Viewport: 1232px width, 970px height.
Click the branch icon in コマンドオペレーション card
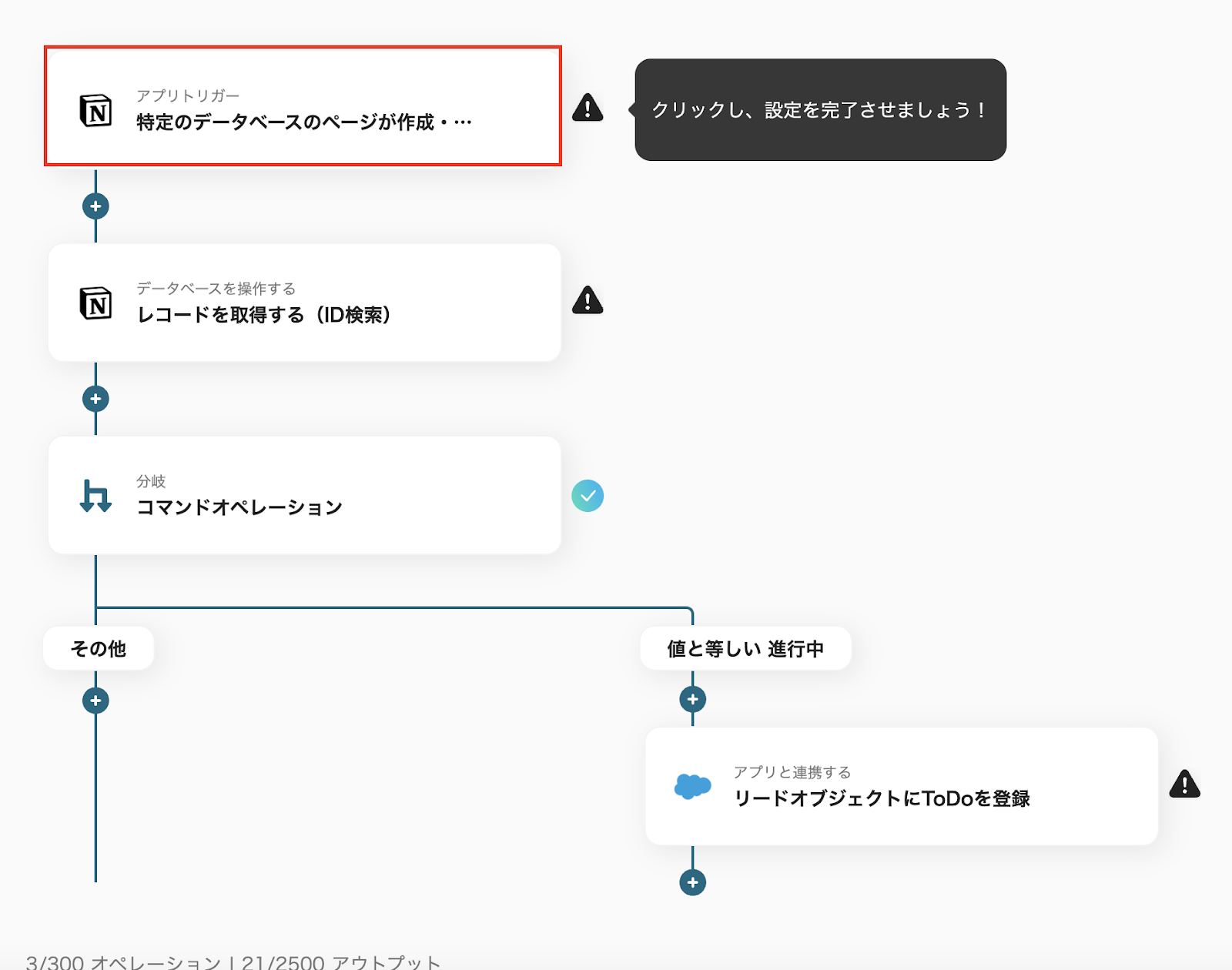[x=95, y=496]
